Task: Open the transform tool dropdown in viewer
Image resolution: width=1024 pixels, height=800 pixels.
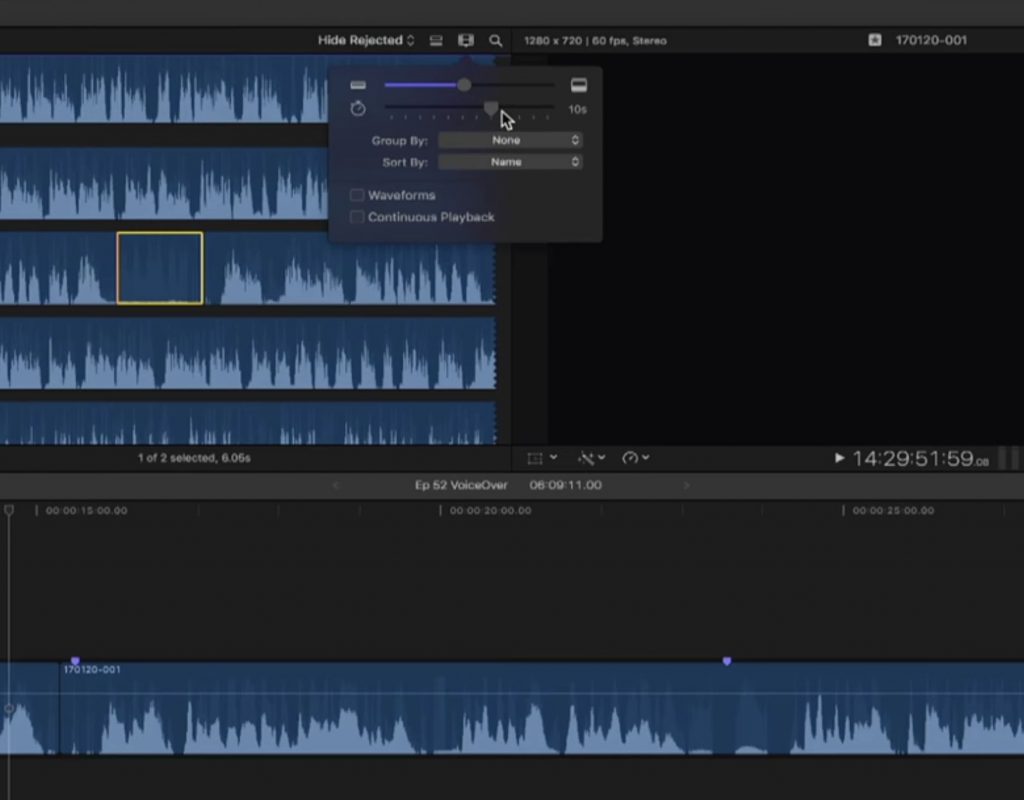Action: tap(542, 458)
